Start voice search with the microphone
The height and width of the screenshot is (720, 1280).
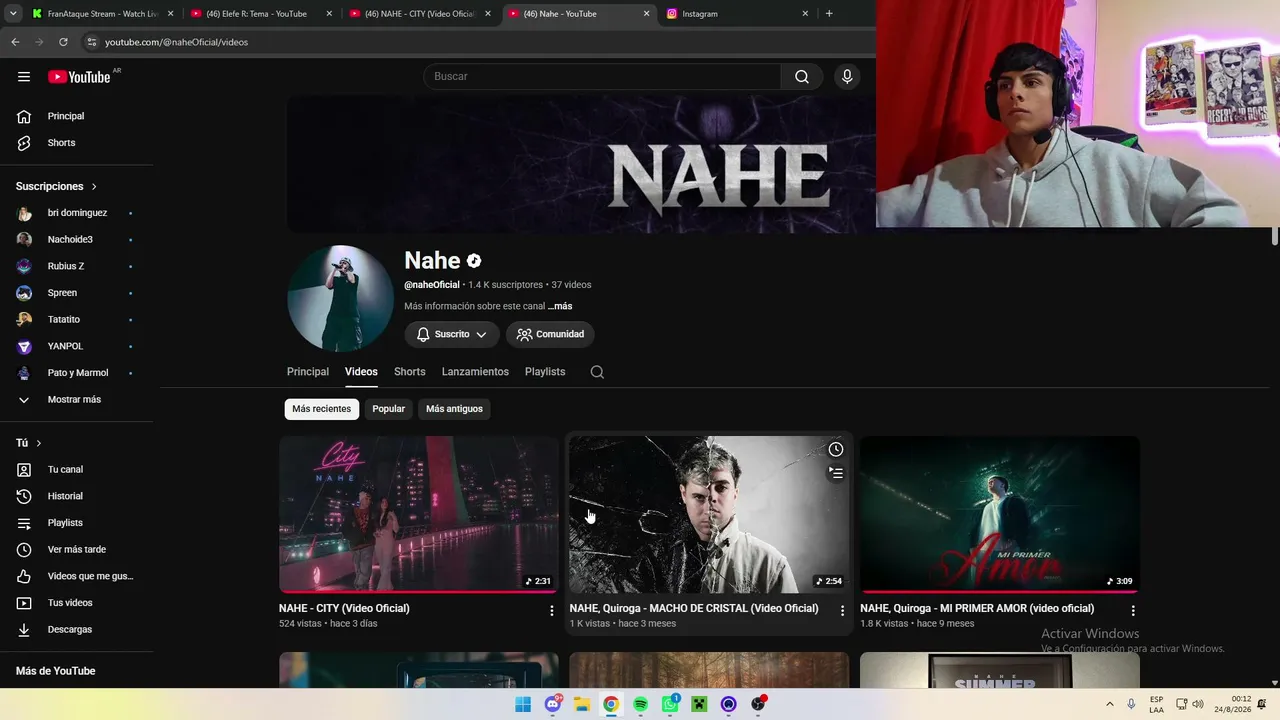click(847, 77)
